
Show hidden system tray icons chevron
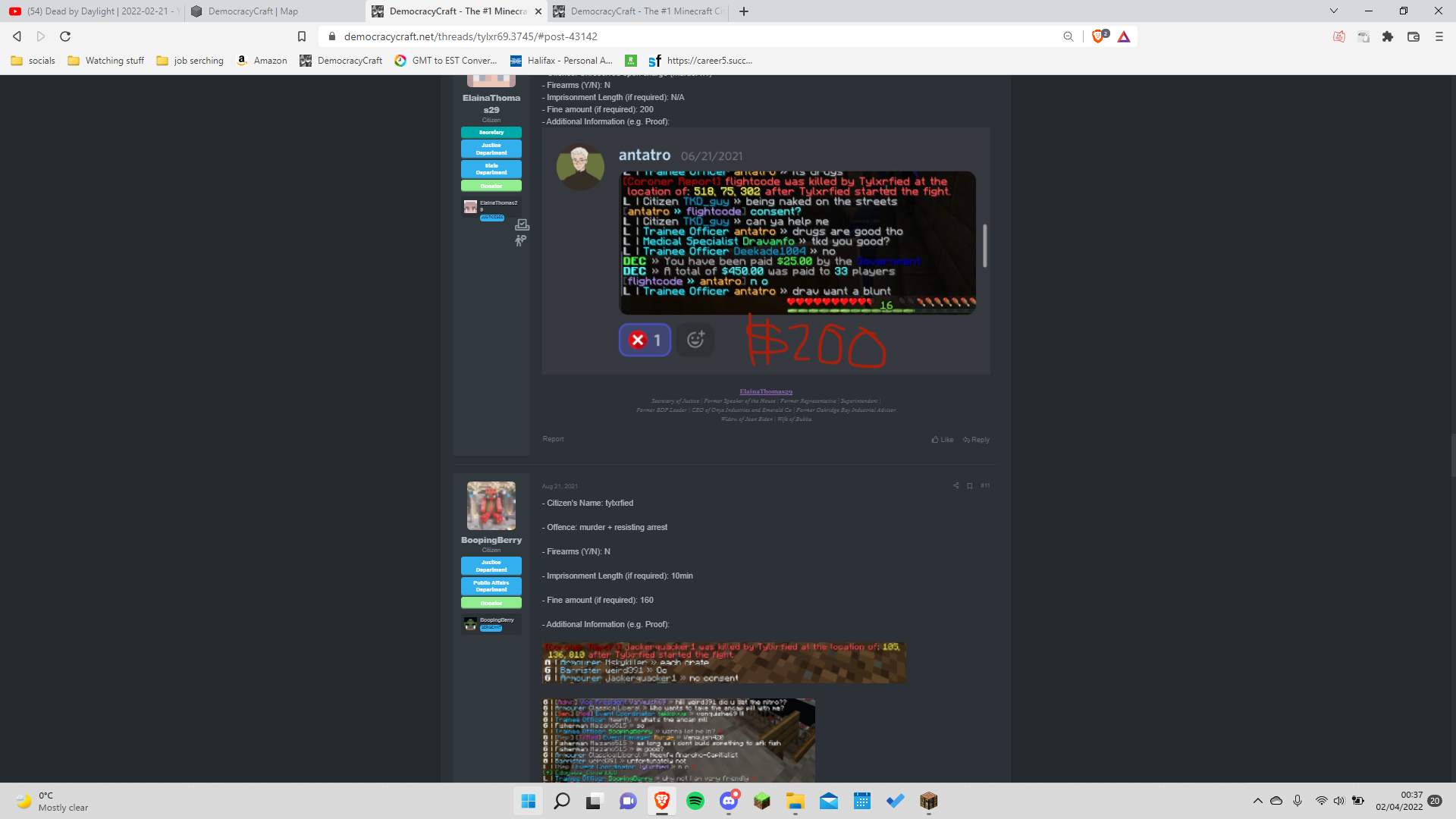coord(1258,801)
